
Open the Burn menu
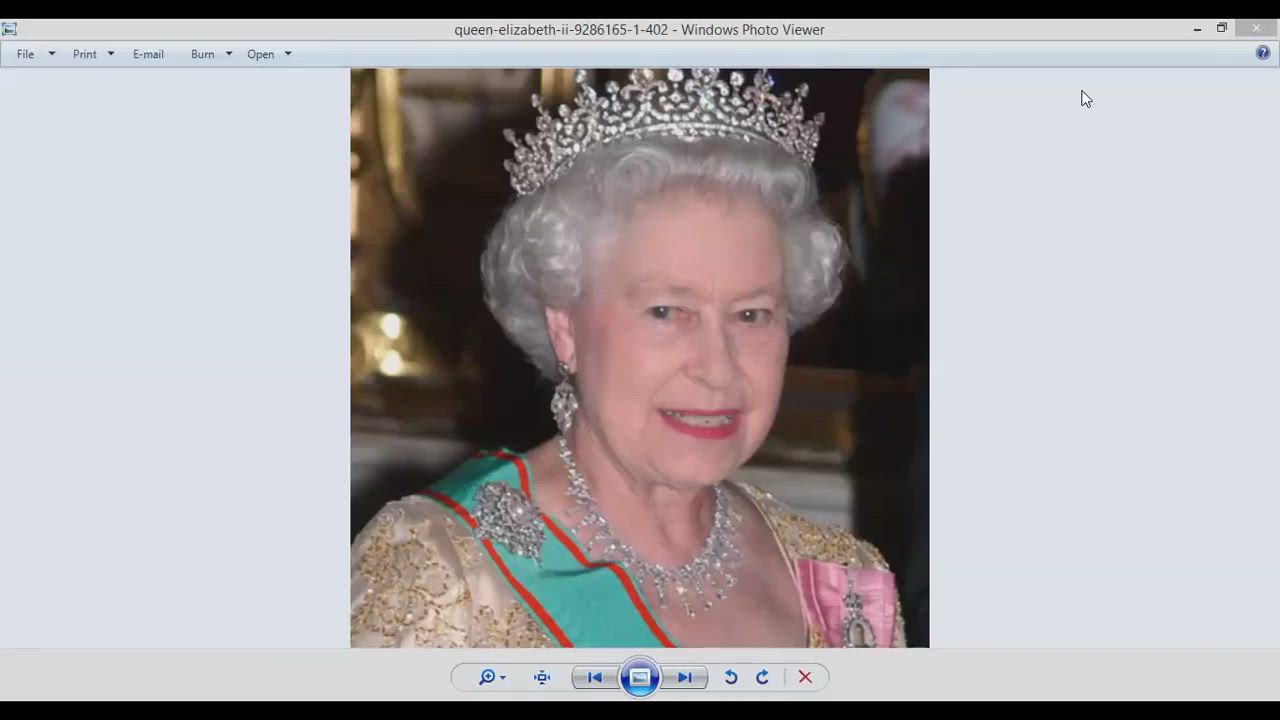203,54
